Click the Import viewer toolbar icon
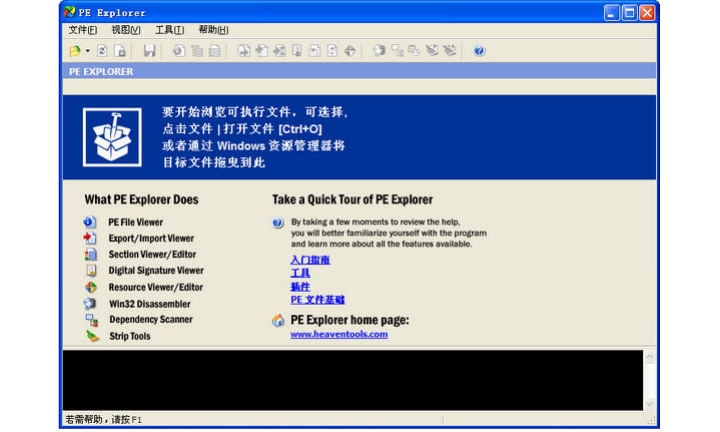The width and height of the screenshot is (720, 432). pos(262,50)
